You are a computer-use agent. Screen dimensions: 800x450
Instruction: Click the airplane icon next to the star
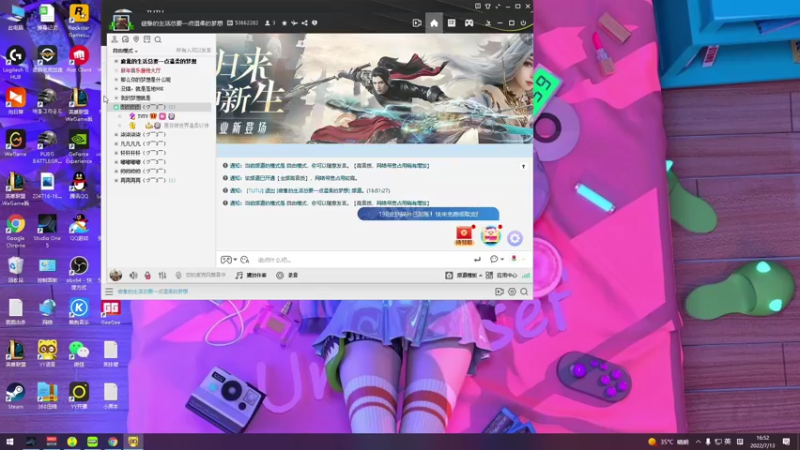click(294, 23)
